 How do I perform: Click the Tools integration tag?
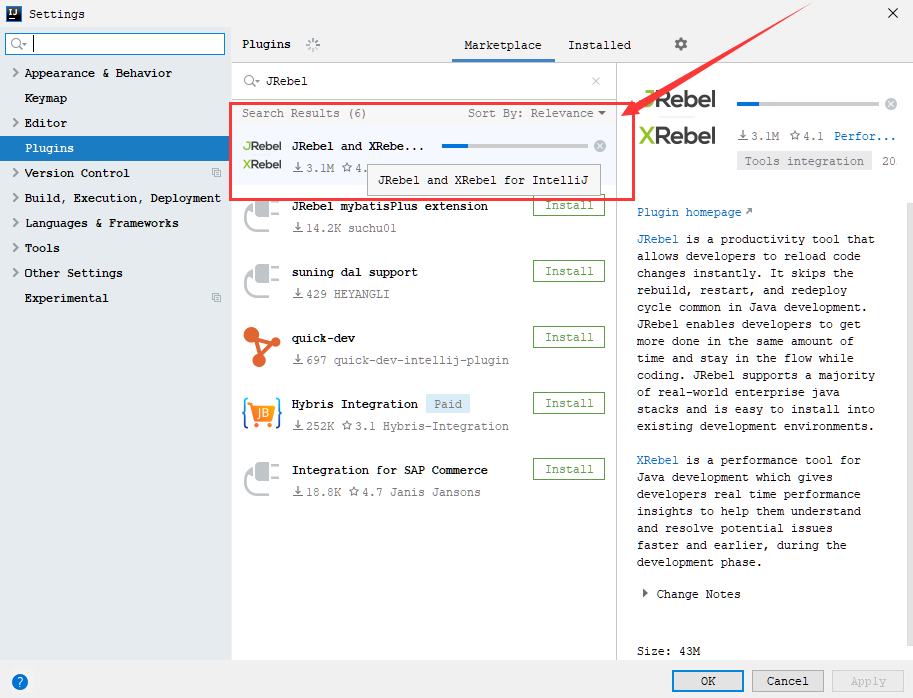tap(804, 161)
